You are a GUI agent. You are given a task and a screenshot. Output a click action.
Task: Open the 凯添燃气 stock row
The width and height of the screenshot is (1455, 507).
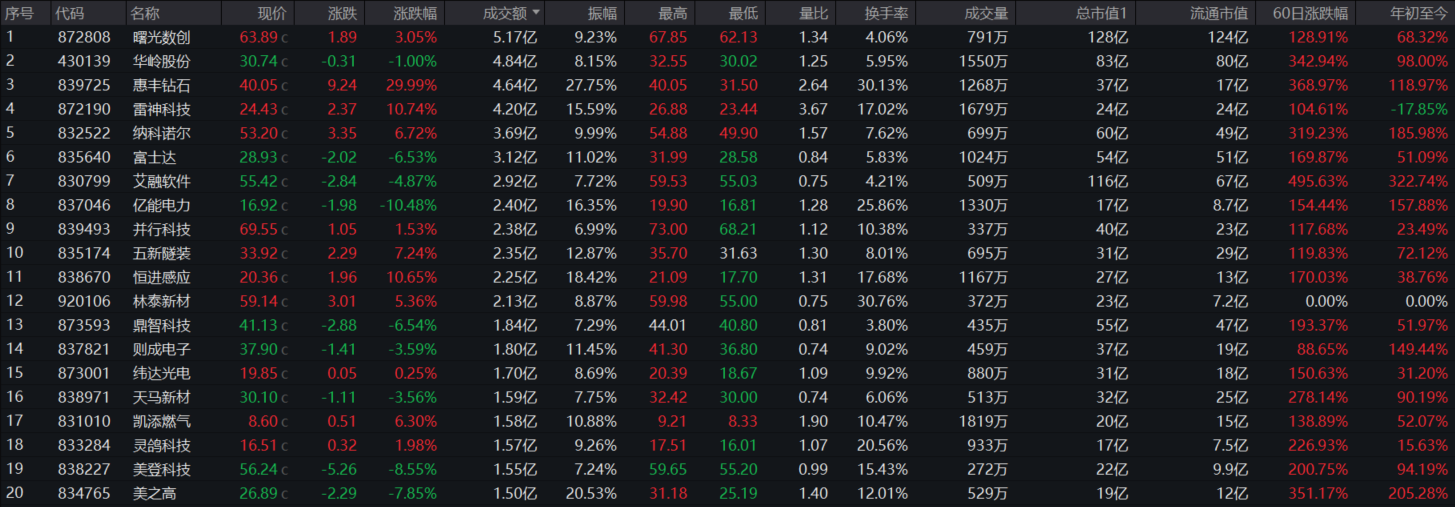[x=727, y=421]
